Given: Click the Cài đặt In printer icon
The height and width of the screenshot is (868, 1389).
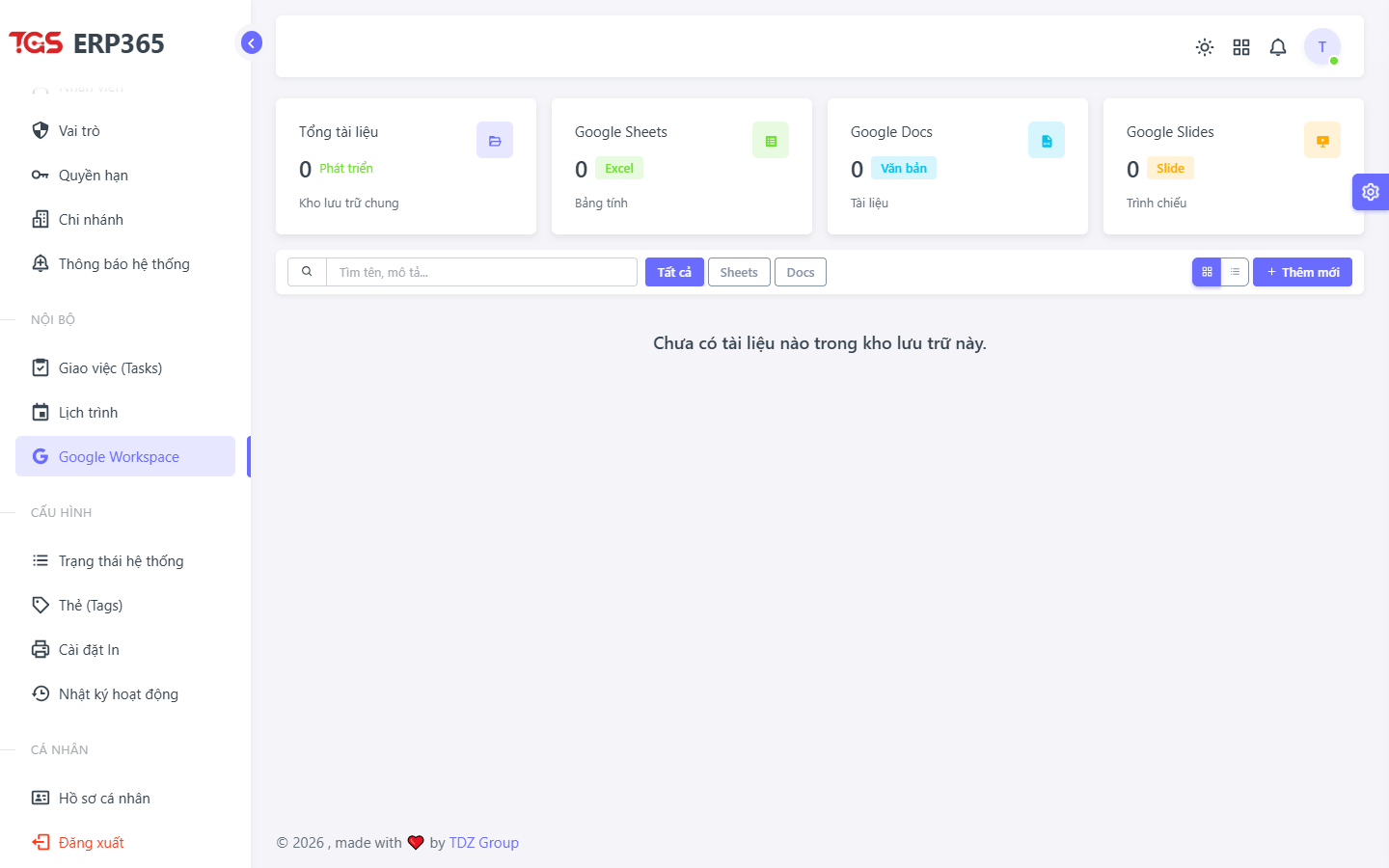Looking at the screenshot, I should (41, 649).
